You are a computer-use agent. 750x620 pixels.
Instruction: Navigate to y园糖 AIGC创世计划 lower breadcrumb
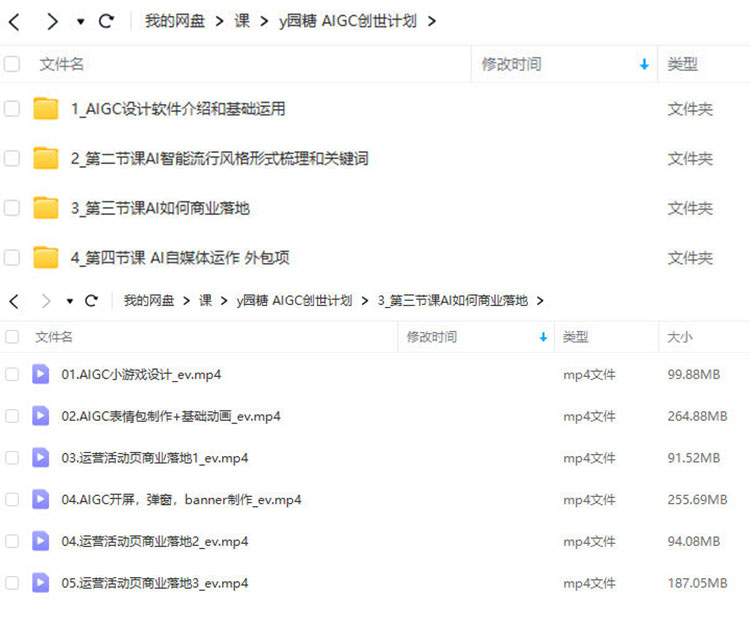click(x=295, y=300)
